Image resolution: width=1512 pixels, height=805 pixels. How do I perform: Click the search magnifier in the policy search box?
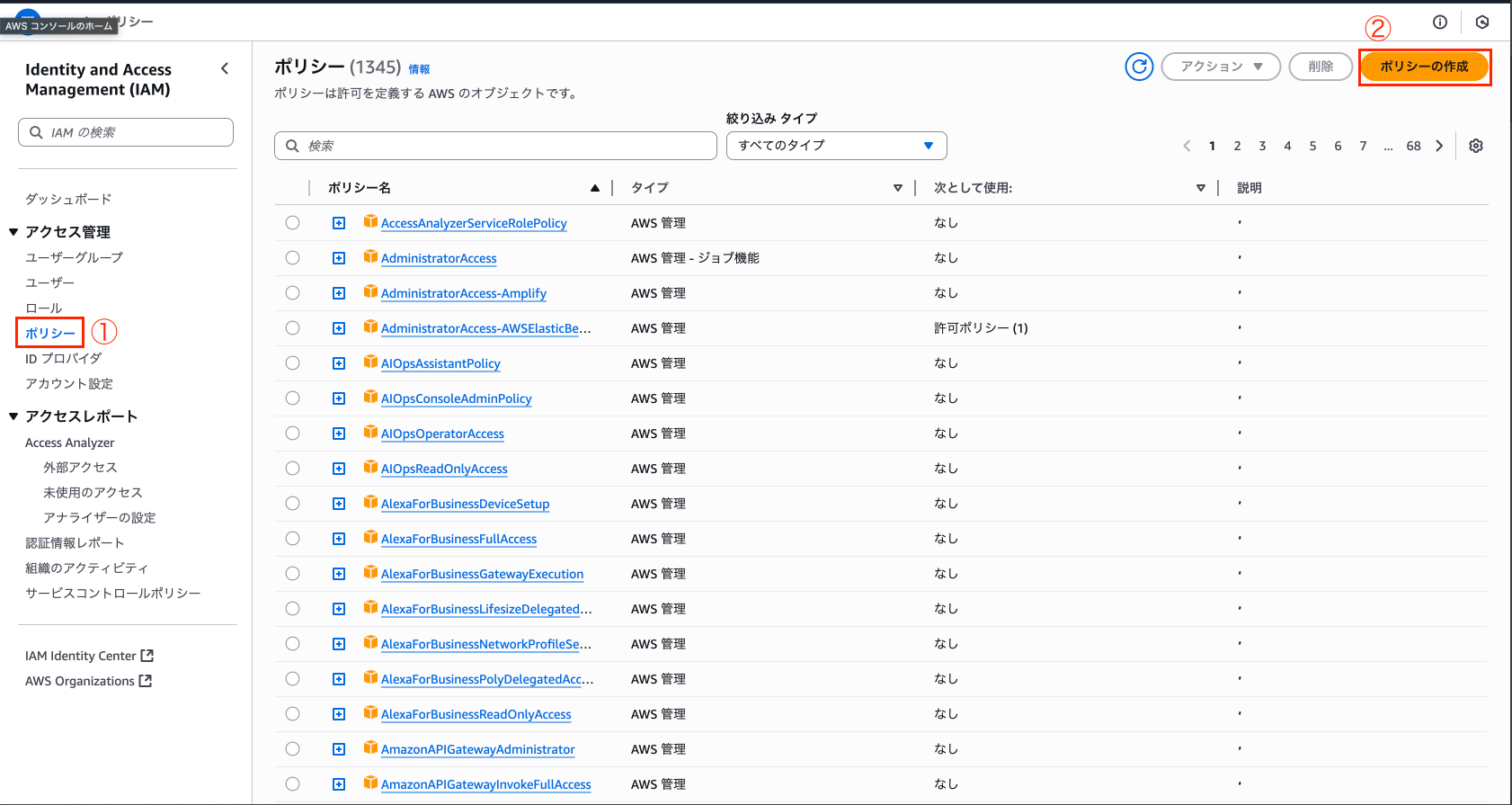[292, 146]
